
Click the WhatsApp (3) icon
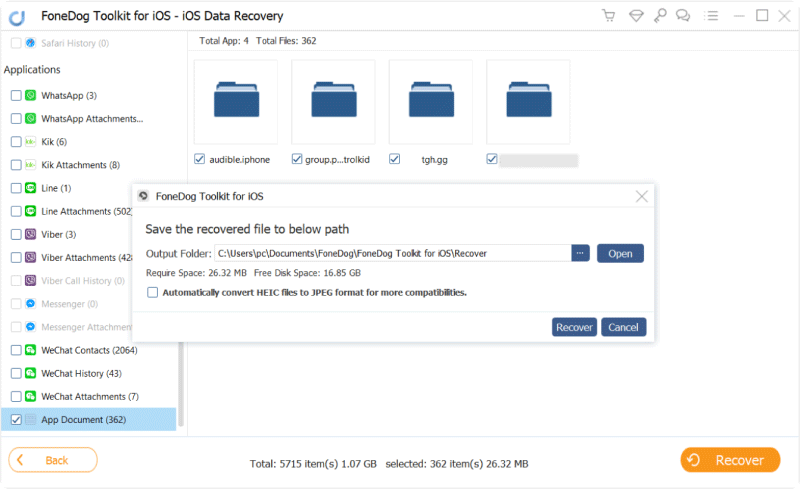(31, 95)
